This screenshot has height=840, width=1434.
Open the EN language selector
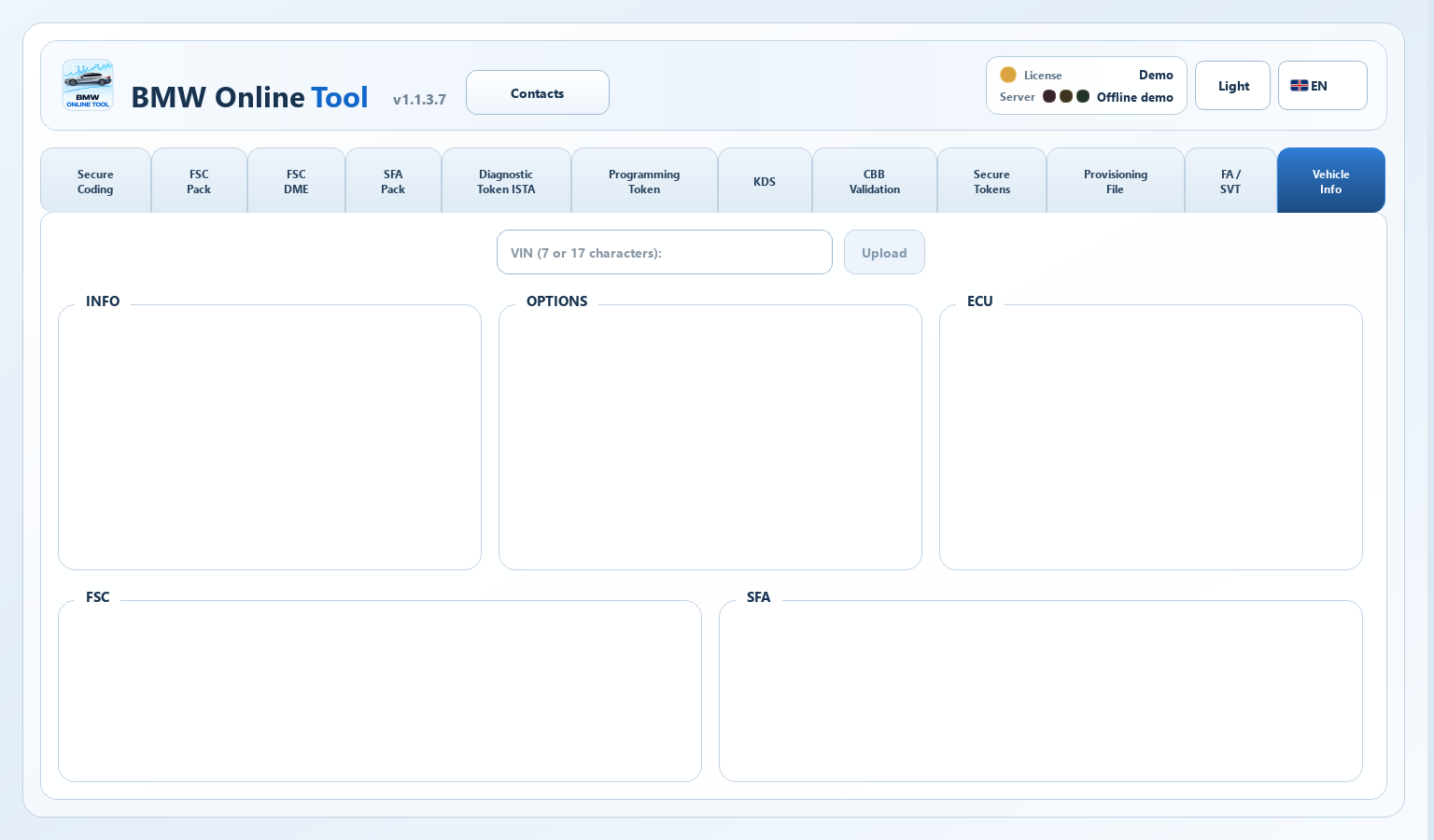[1323, 86]
